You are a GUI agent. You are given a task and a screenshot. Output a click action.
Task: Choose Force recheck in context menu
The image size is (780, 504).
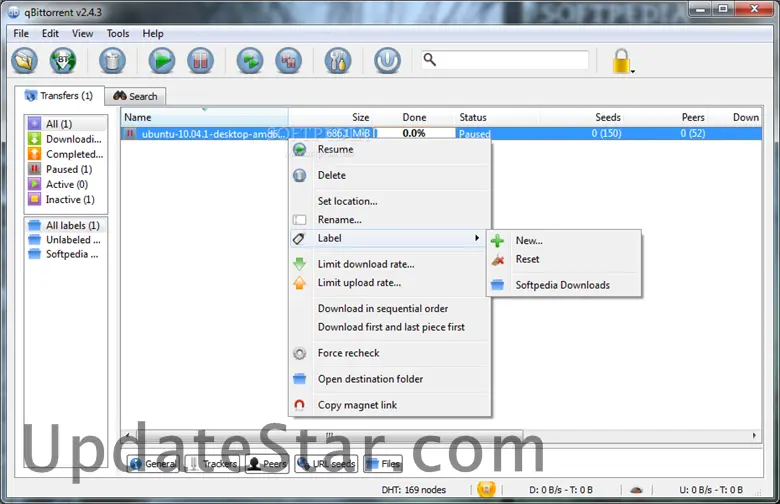(390, 353)
